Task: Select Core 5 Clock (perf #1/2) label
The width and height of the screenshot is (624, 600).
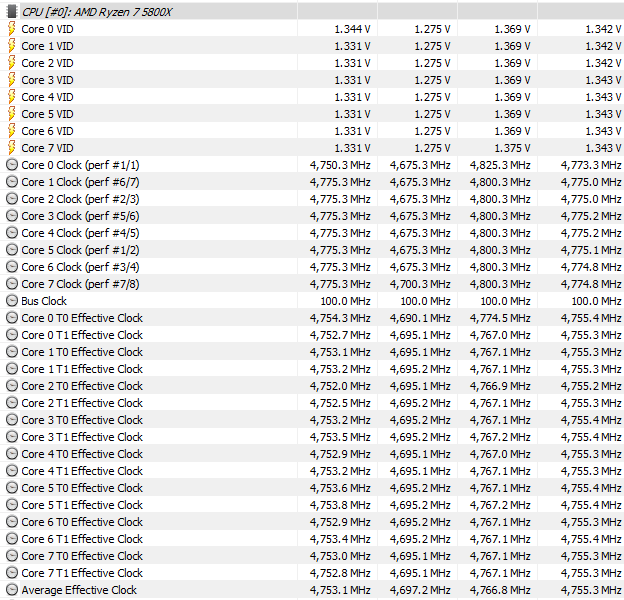Action: coord(80,250)
